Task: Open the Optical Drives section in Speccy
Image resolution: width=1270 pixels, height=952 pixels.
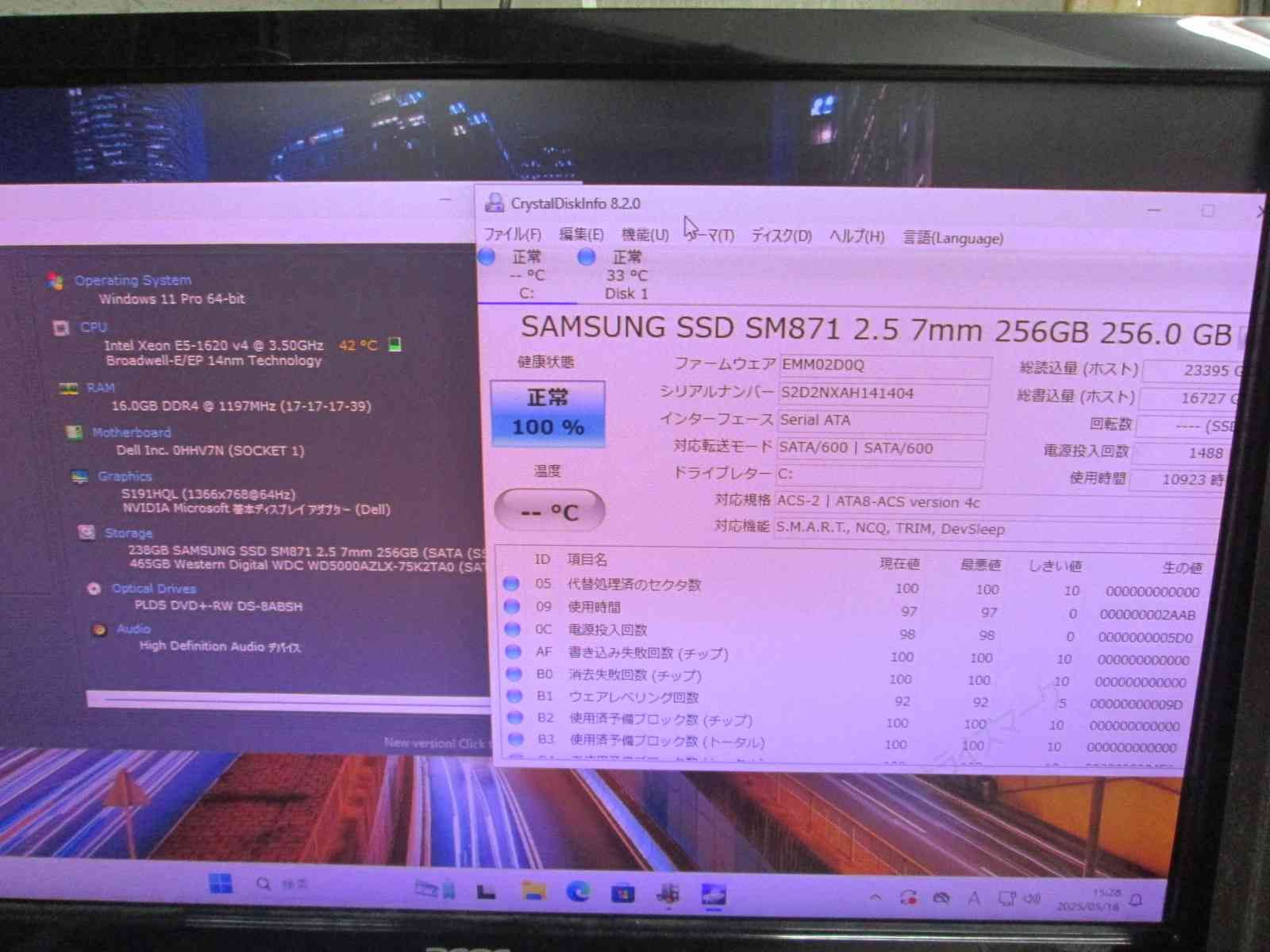Action: tap(154, 589)
